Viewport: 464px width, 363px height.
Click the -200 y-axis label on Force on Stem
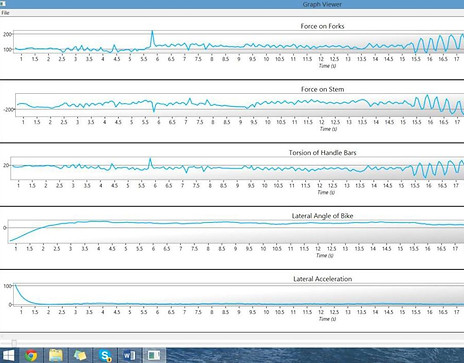pyautogui.click(x=9, y=109)
